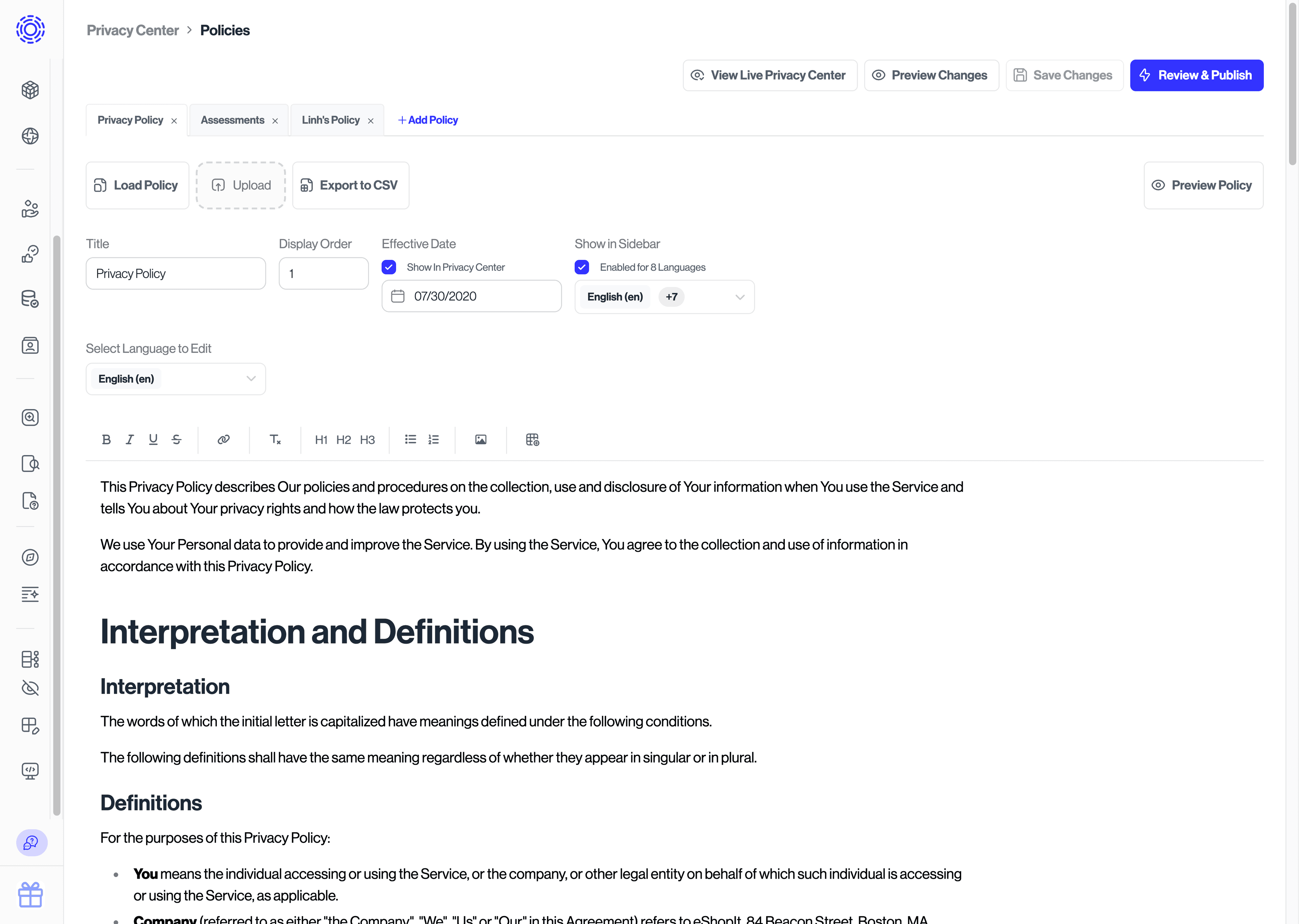The height and width of the screenshot is (924, 1299).
Task: Insert a table using the table icon
Action: (x=532, y=439)
